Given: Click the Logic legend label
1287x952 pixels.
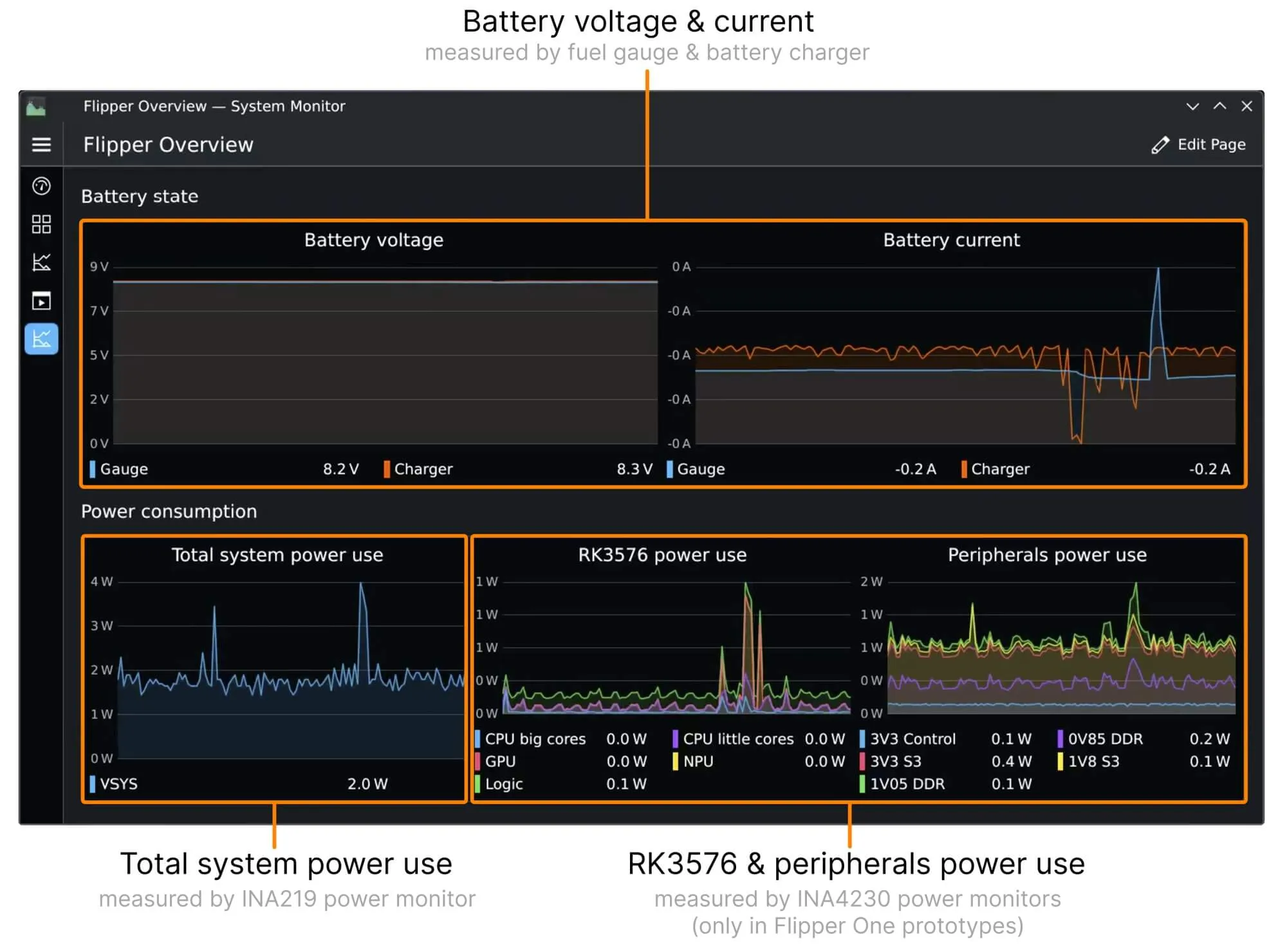Looking at the screenshot, I should pyautogui.click(x=504, y=784).
